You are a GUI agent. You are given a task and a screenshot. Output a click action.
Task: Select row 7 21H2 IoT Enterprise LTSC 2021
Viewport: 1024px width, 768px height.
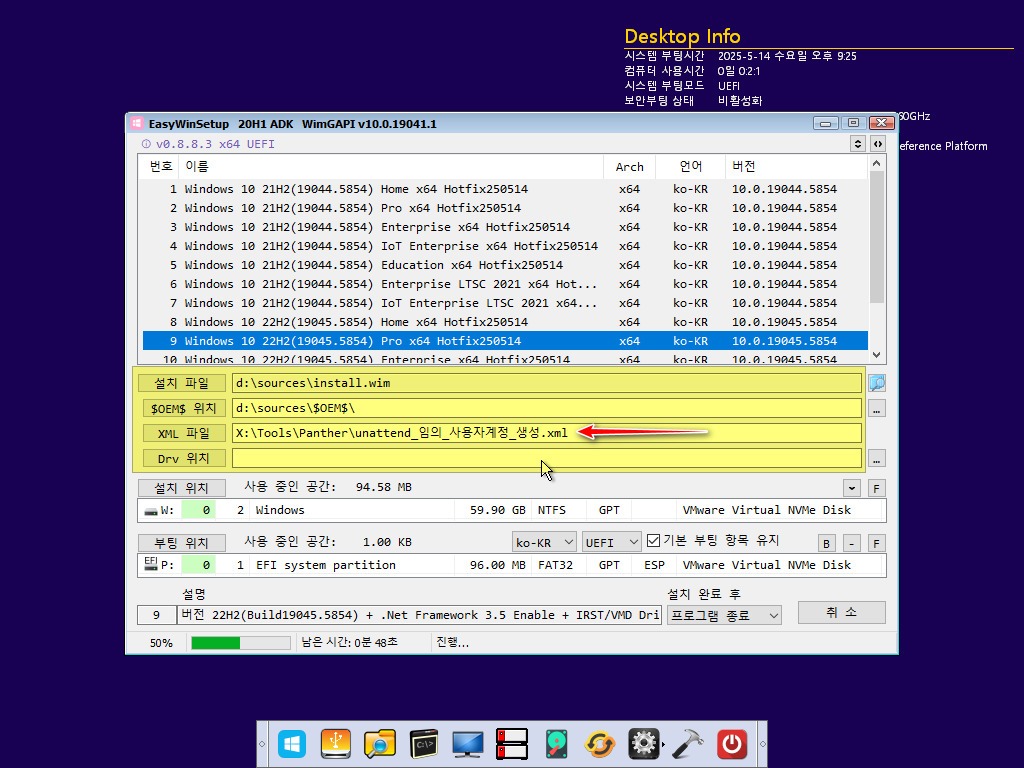pyautogui.click(x=505, y=303)
